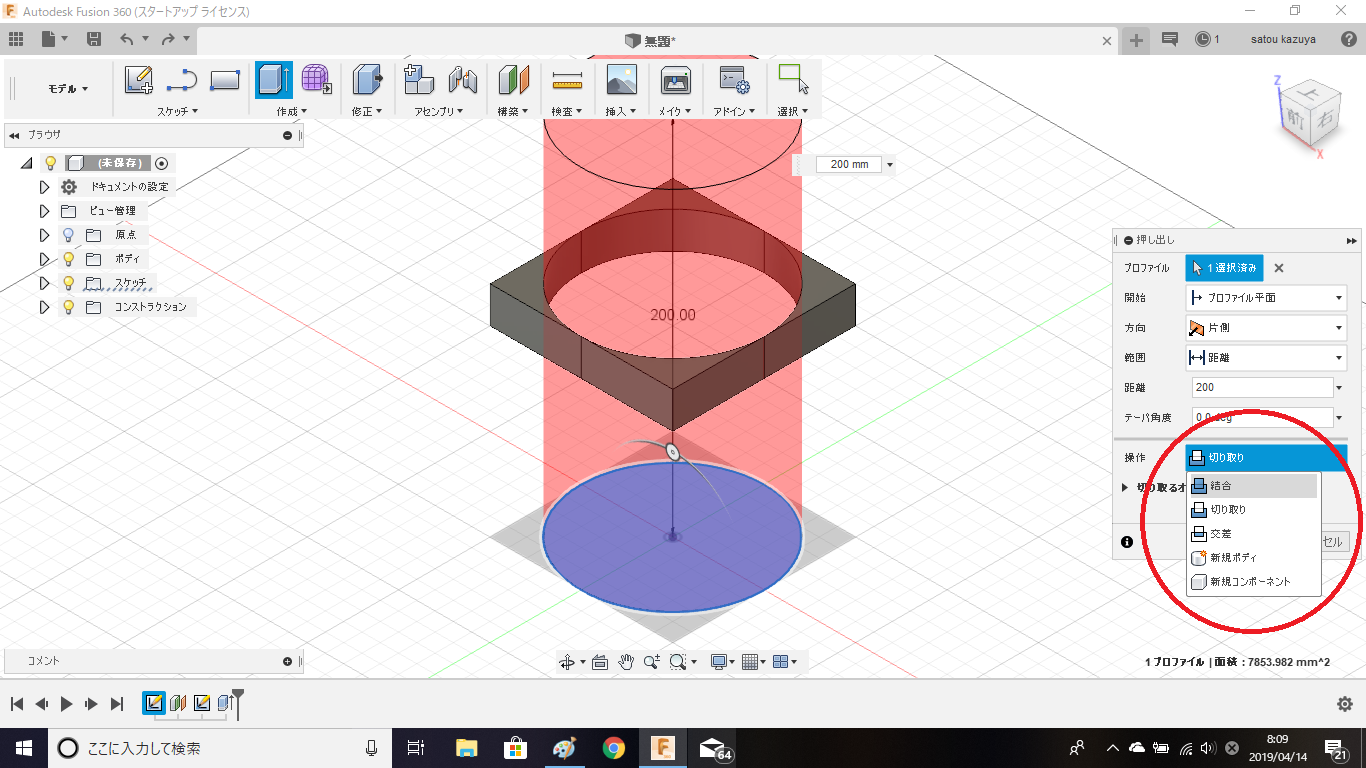Open the 方向 片側 dropdown
This screenshot has width=1366, height=768.
point(1266,327)
